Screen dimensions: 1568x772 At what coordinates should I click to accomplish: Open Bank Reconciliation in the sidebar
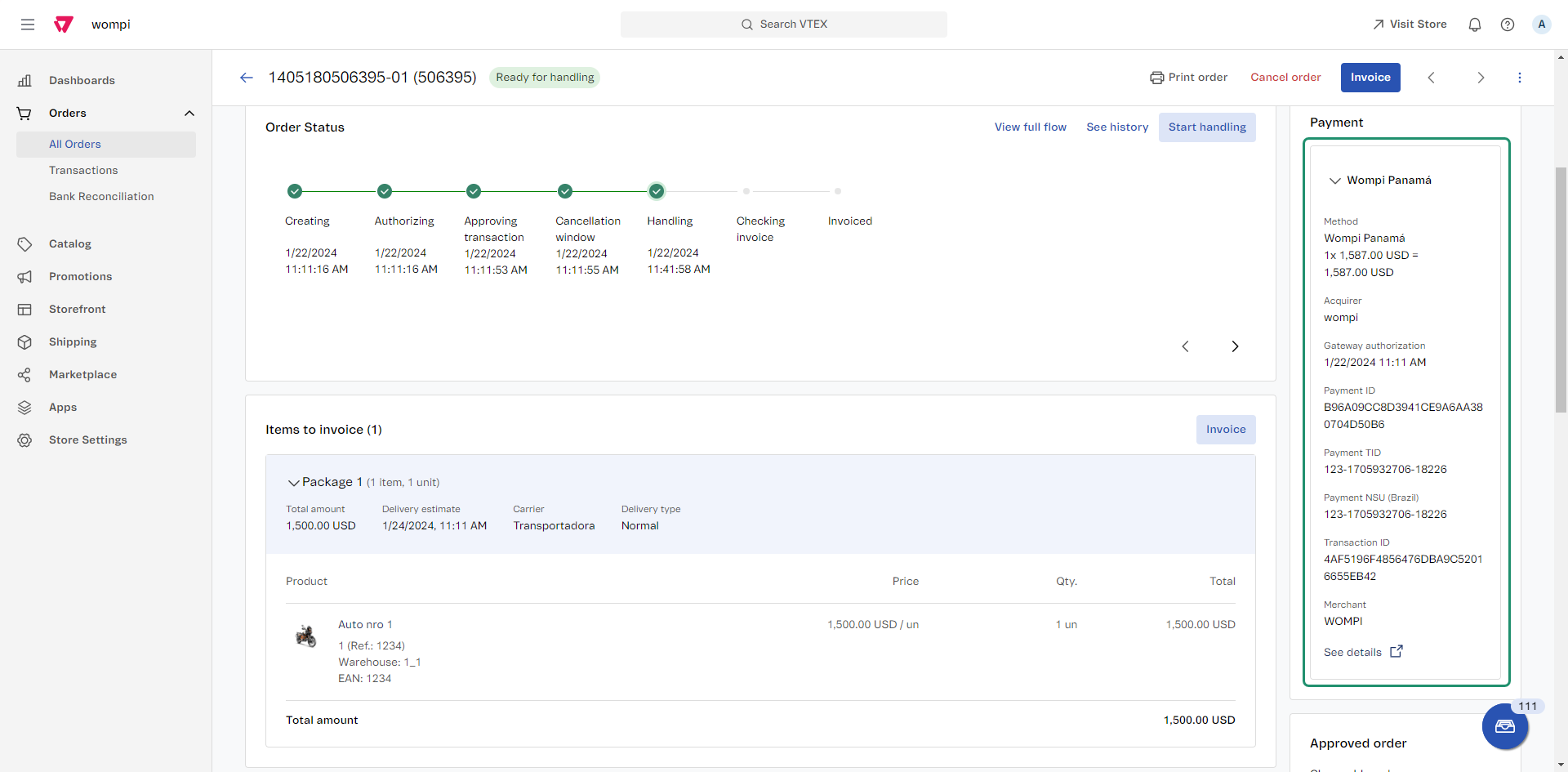click(x=101, y=196)
